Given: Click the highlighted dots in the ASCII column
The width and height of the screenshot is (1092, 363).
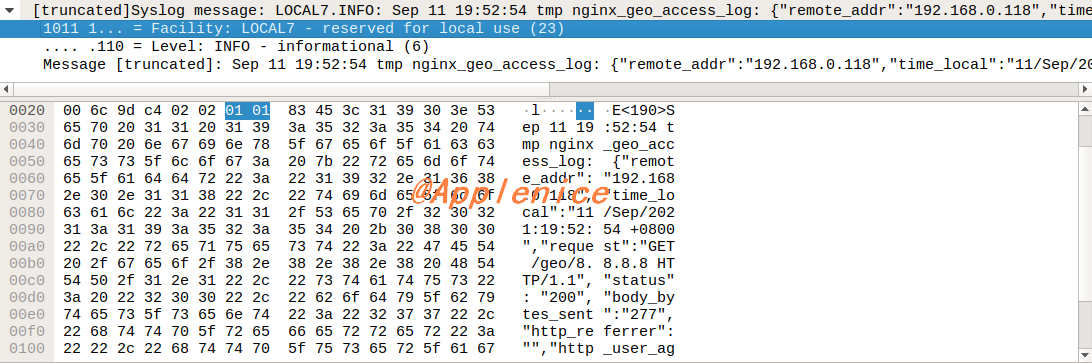Looking at the screenshot, I should pyautogui.click(x=584, y=111).
